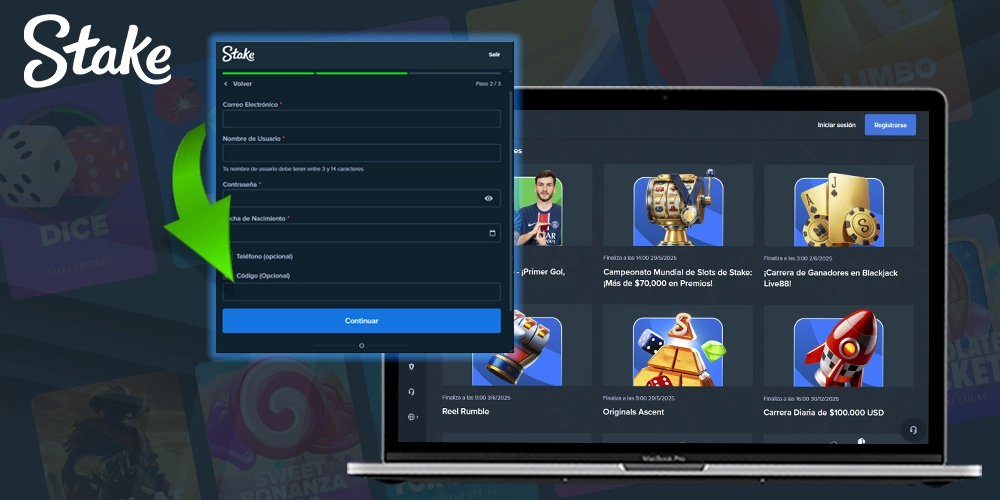The width and height of the screenshot is (1000, 500).
Task: Open the birth date calendar picker icon
Action: point(492,234)
